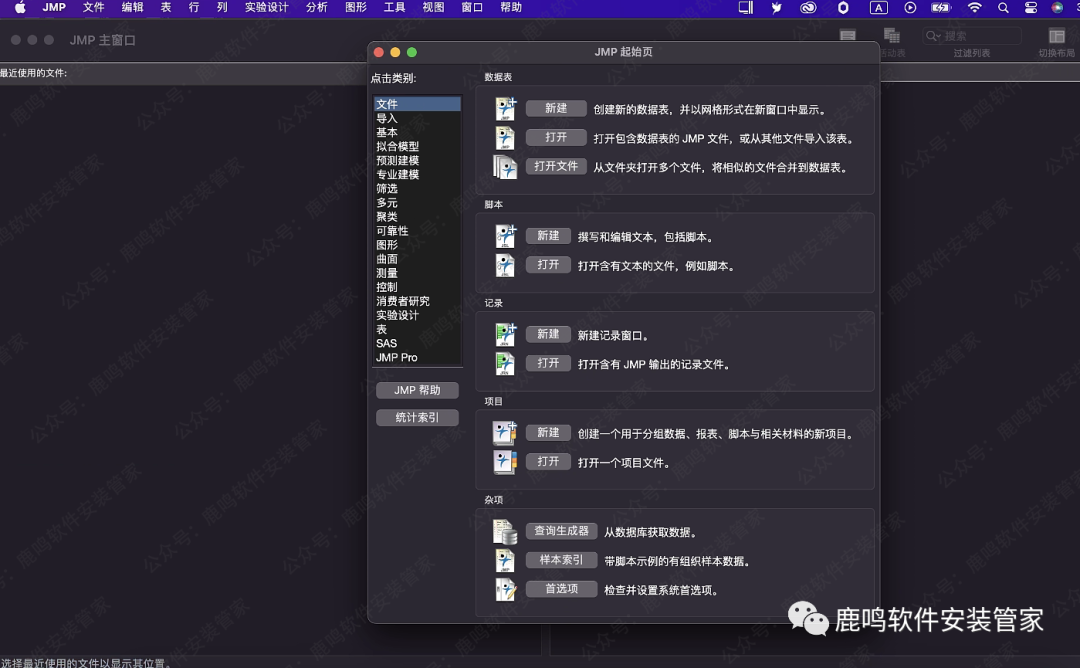Open the 查询生成器 query builder

[561, 531]
